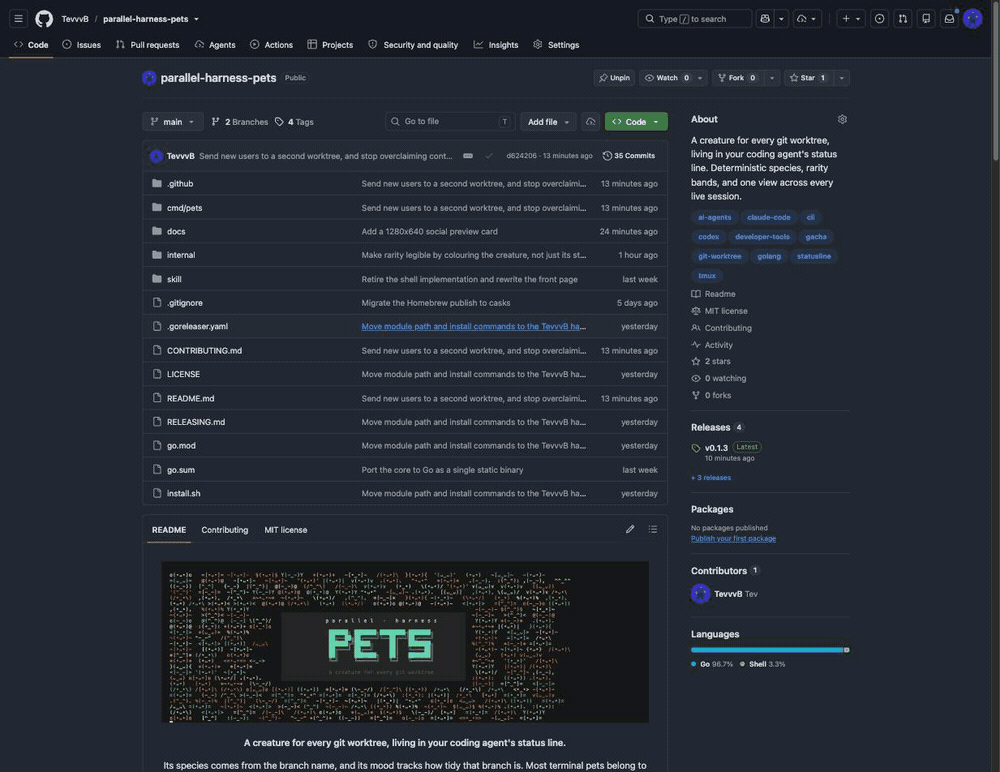Click Publish your first package link
1000x772 pixels.
click(x=733, y=538)
